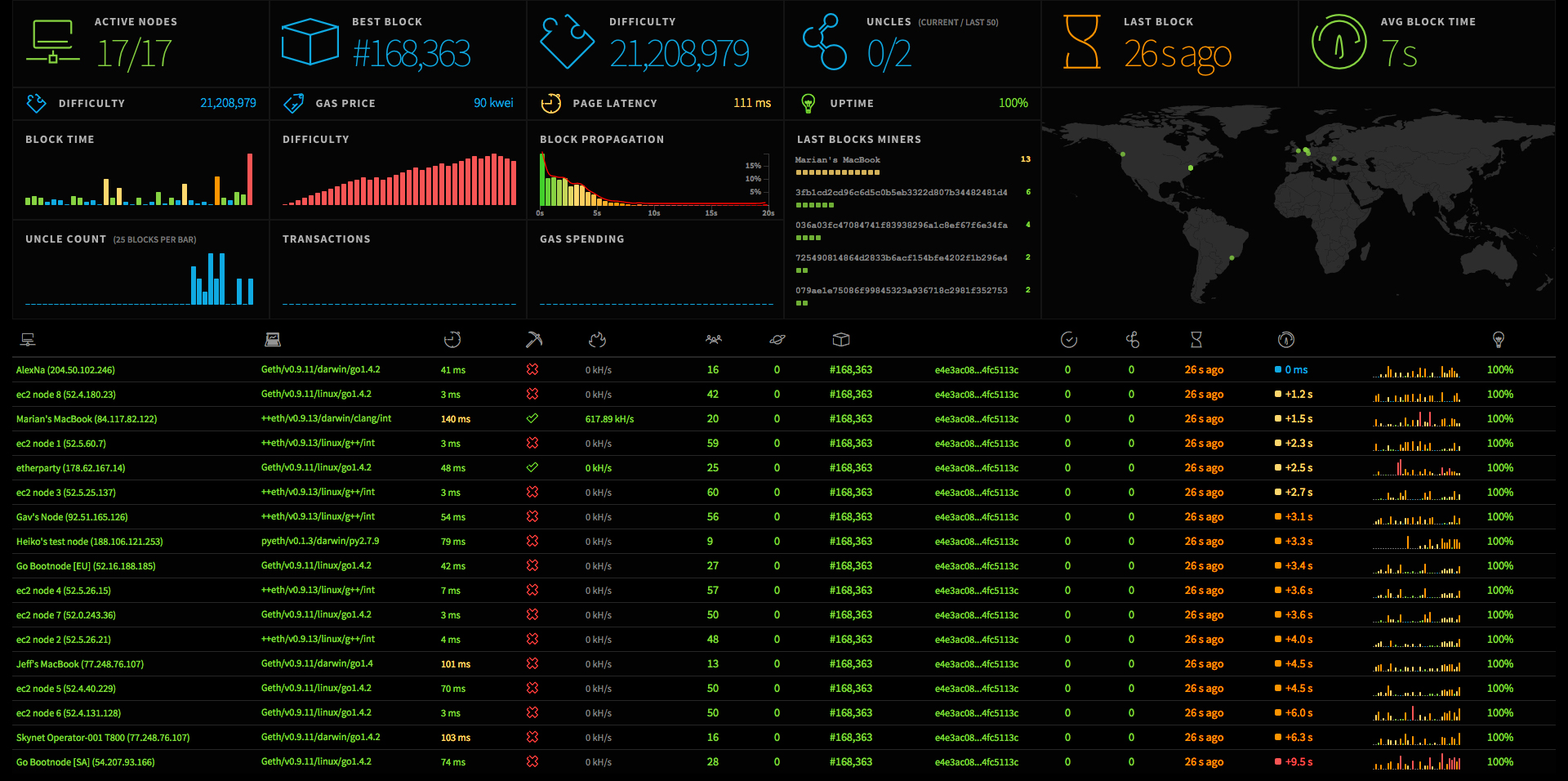Sort table by node name column icon

click(28, 339)
